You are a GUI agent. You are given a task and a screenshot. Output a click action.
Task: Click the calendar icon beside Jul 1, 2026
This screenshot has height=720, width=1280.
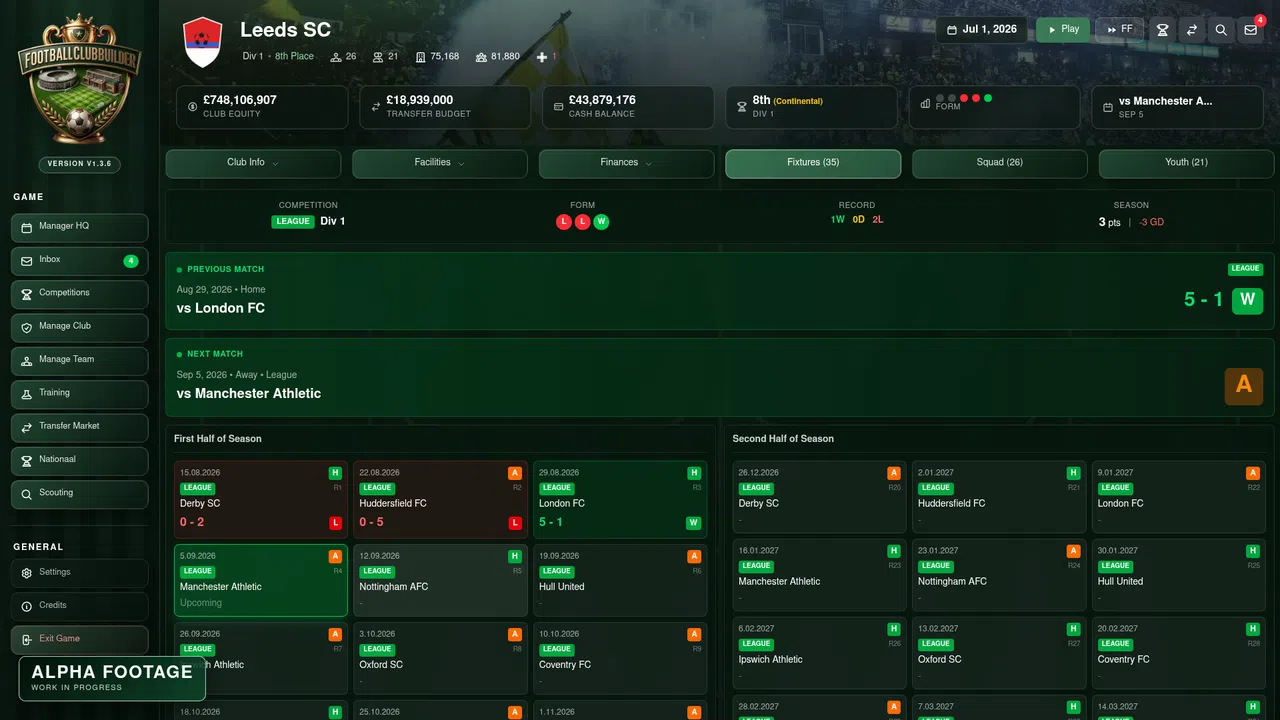pyautogui.click(x=952, y=30)
